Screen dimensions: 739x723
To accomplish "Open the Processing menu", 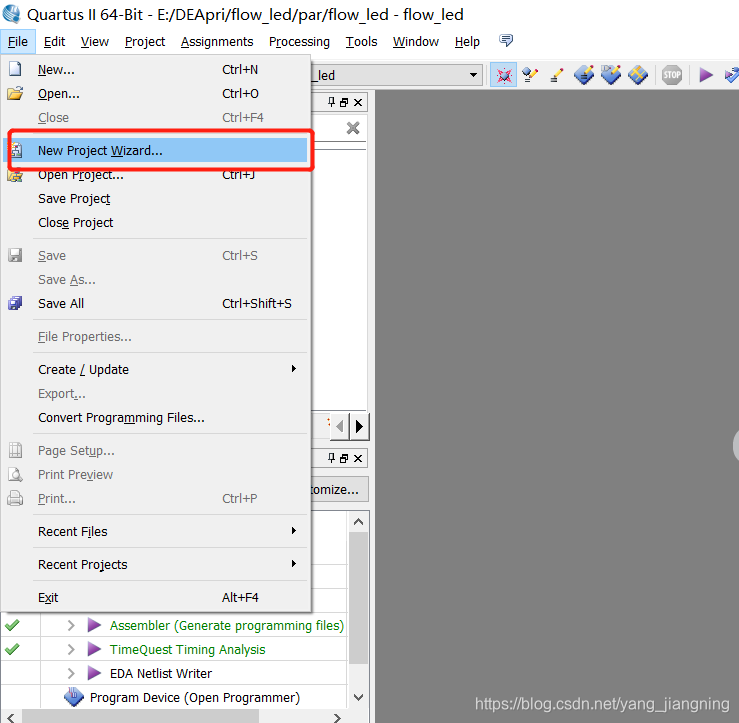I will click(299, 42).
